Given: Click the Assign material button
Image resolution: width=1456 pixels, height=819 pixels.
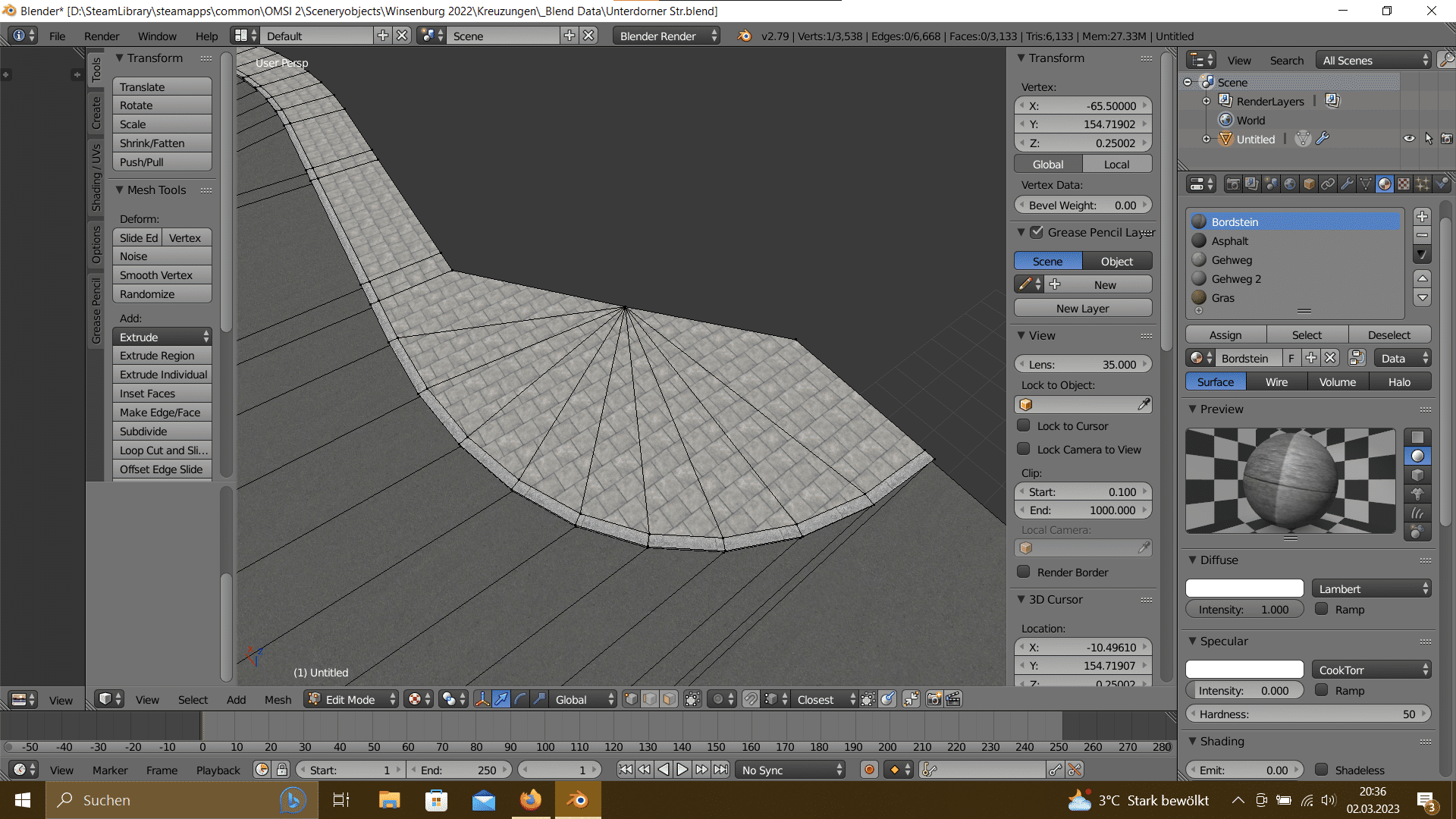Looking at the screenshot, I should coord(1225,335).
